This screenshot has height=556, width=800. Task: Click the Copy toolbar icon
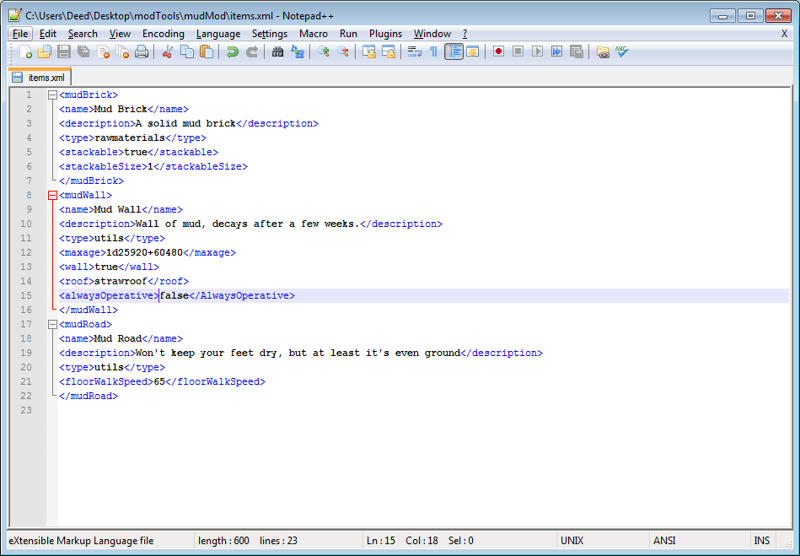tap(187, 52)
